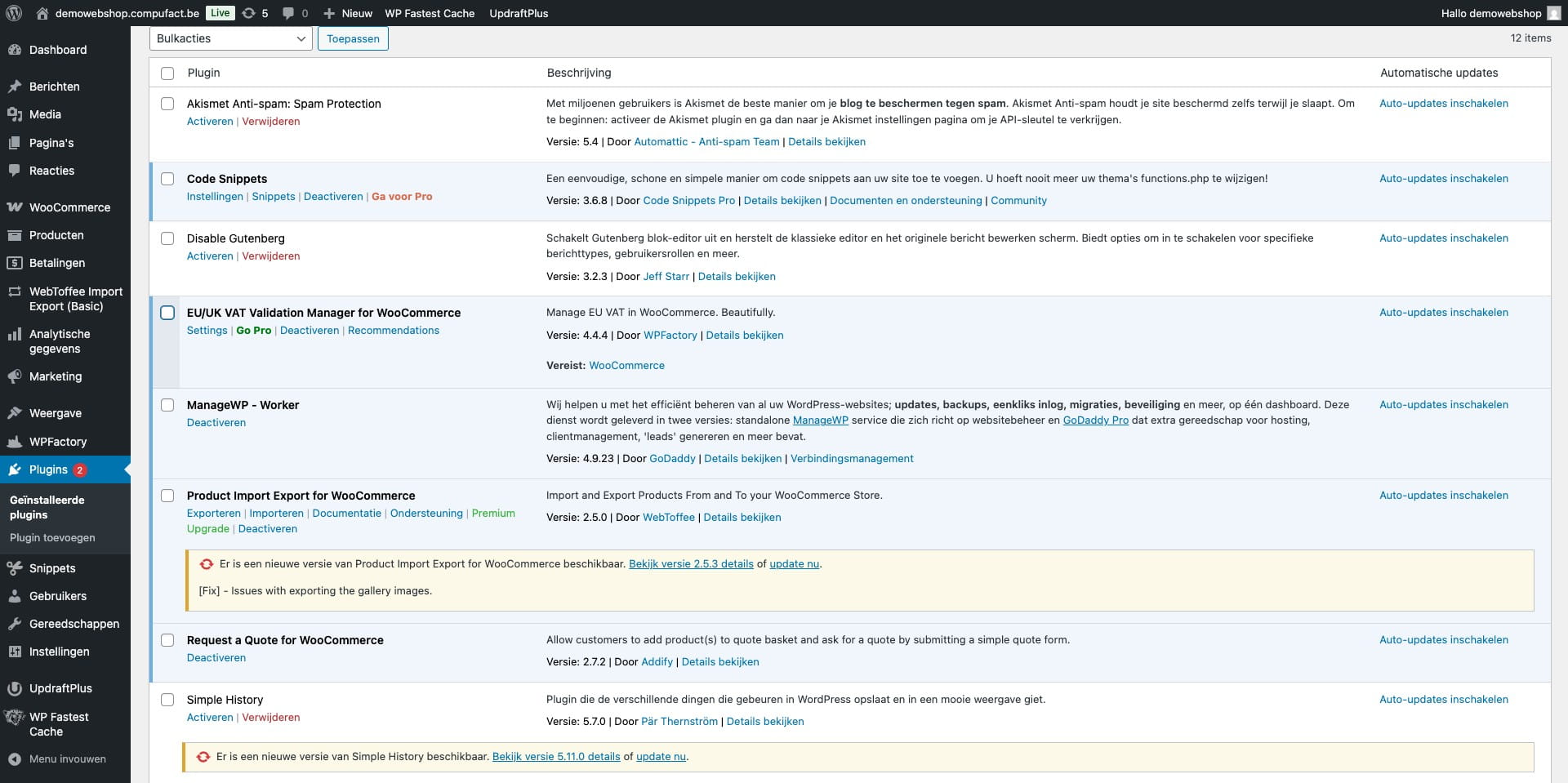
Task: Click the WebToffee Import Export icon
Action: tap(15, 291)
